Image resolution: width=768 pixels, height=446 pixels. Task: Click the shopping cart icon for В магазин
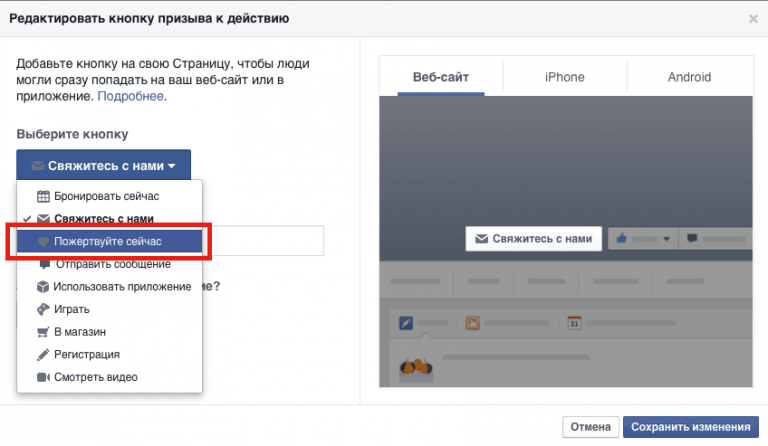(x=43, y=332)
